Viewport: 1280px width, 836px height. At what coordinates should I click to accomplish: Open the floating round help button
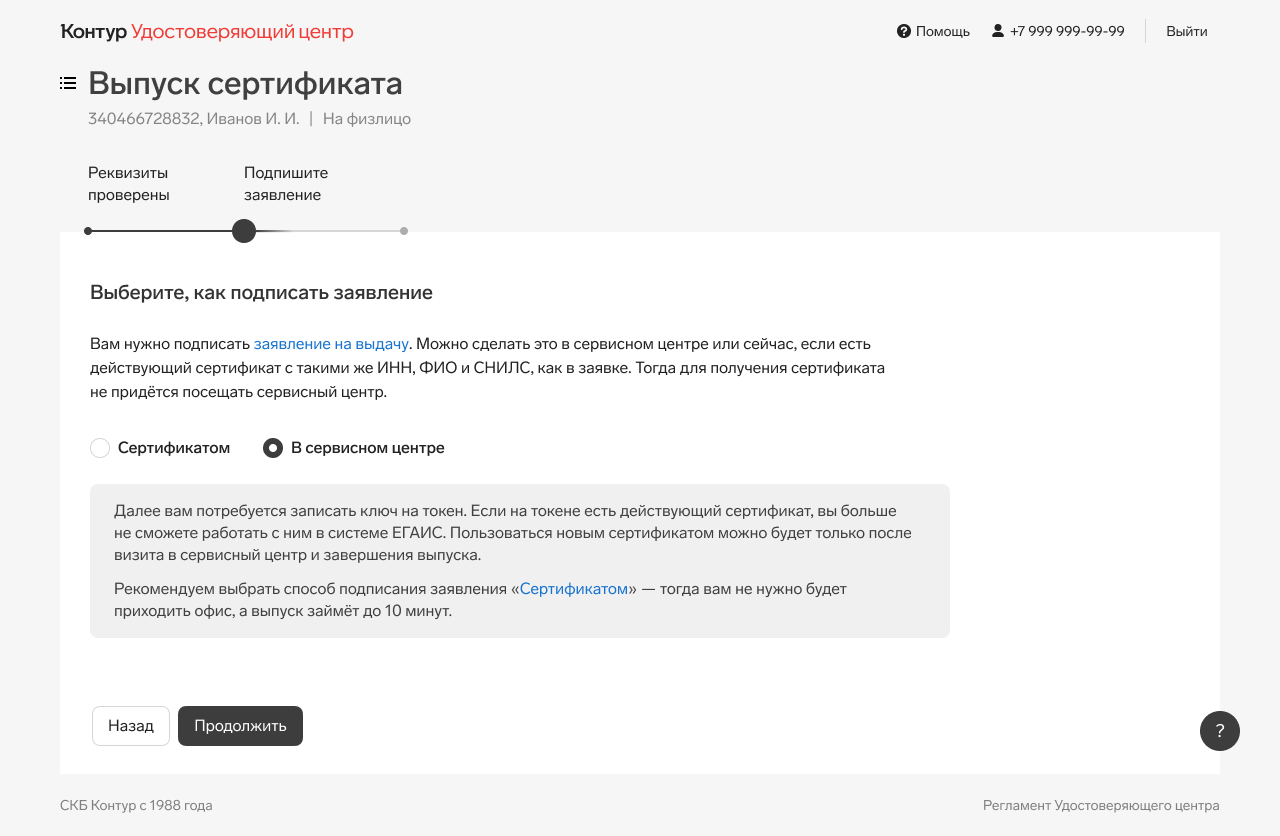(1219, 731)
